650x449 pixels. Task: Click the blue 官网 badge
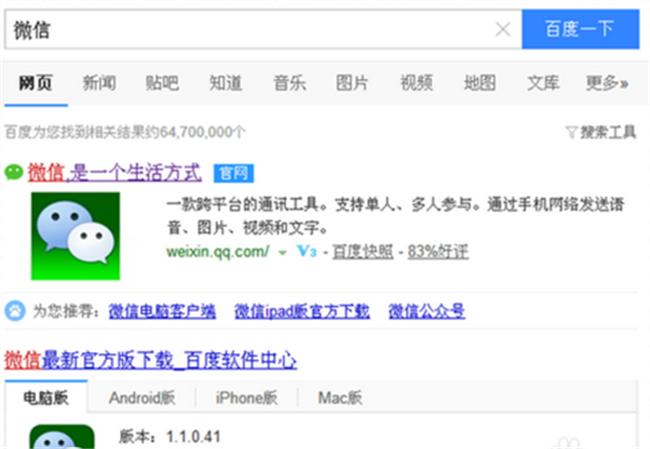[x=234, y=173]
